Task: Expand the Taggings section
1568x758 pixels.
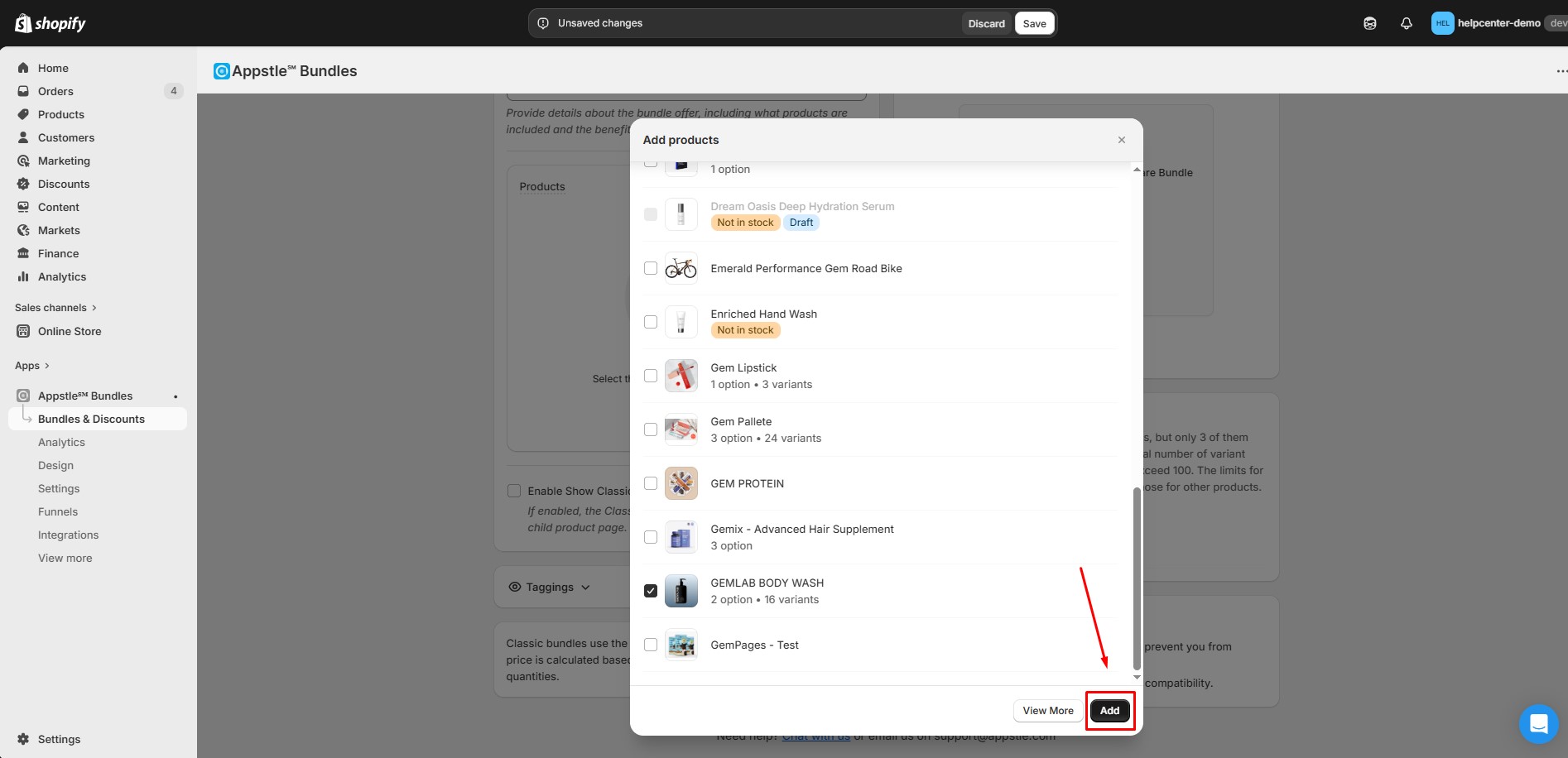Action: click(x=551, y=587)
